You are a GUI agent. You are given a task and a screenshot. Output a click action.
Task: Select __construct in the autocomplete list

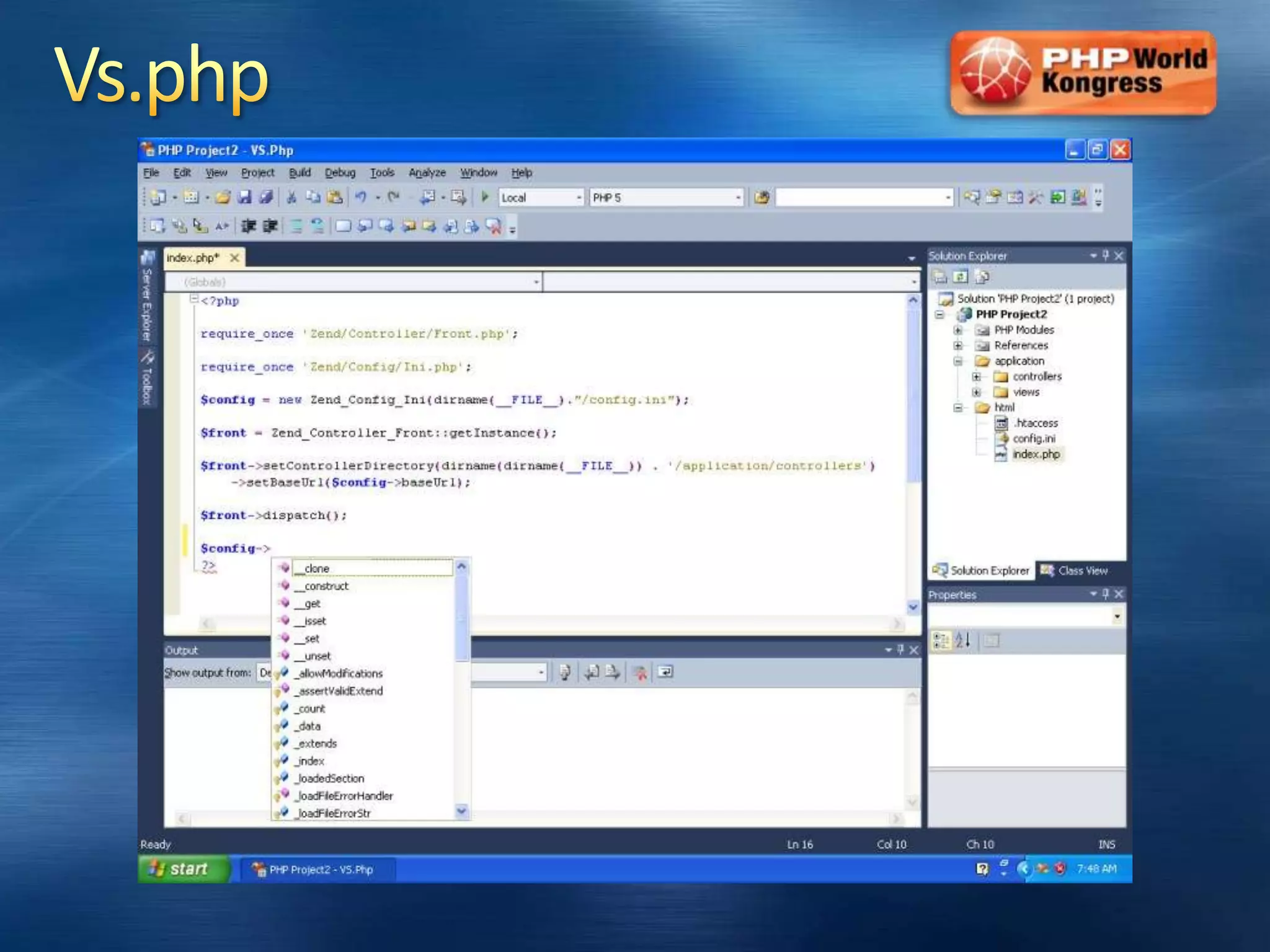tap(322, 586)
